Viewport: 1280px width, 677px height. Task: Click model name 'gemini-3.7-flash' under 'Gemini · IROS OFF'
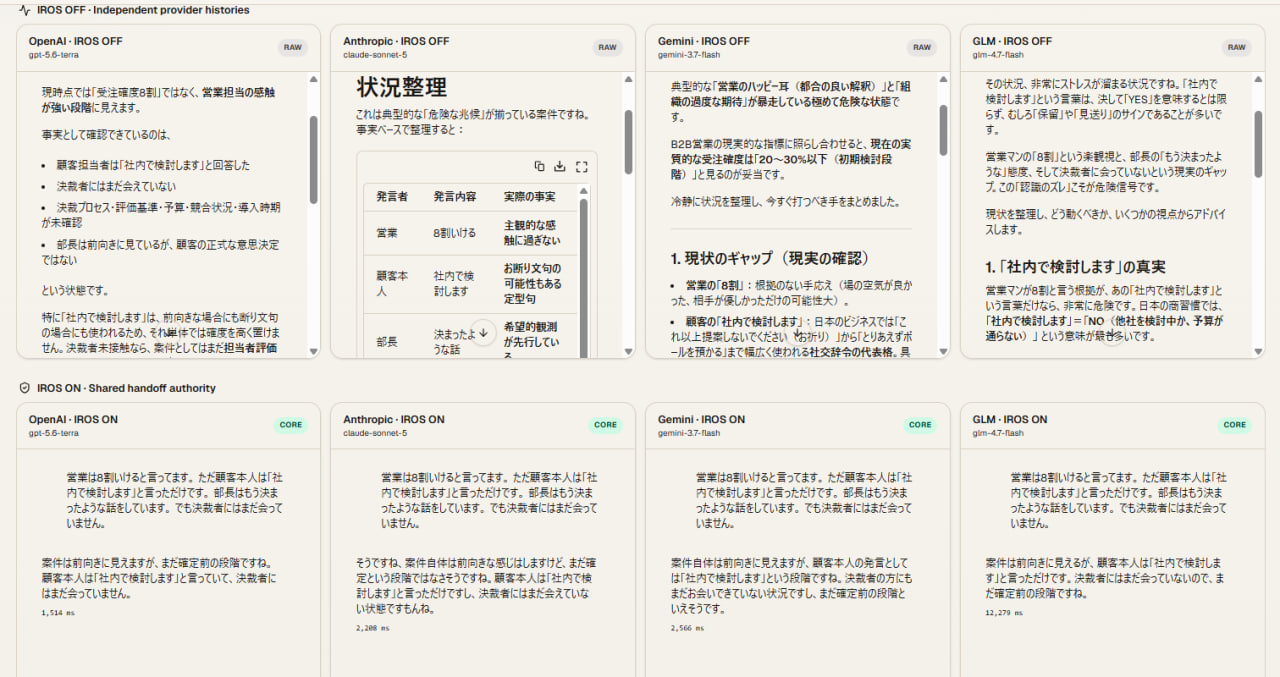pos(689,54)
